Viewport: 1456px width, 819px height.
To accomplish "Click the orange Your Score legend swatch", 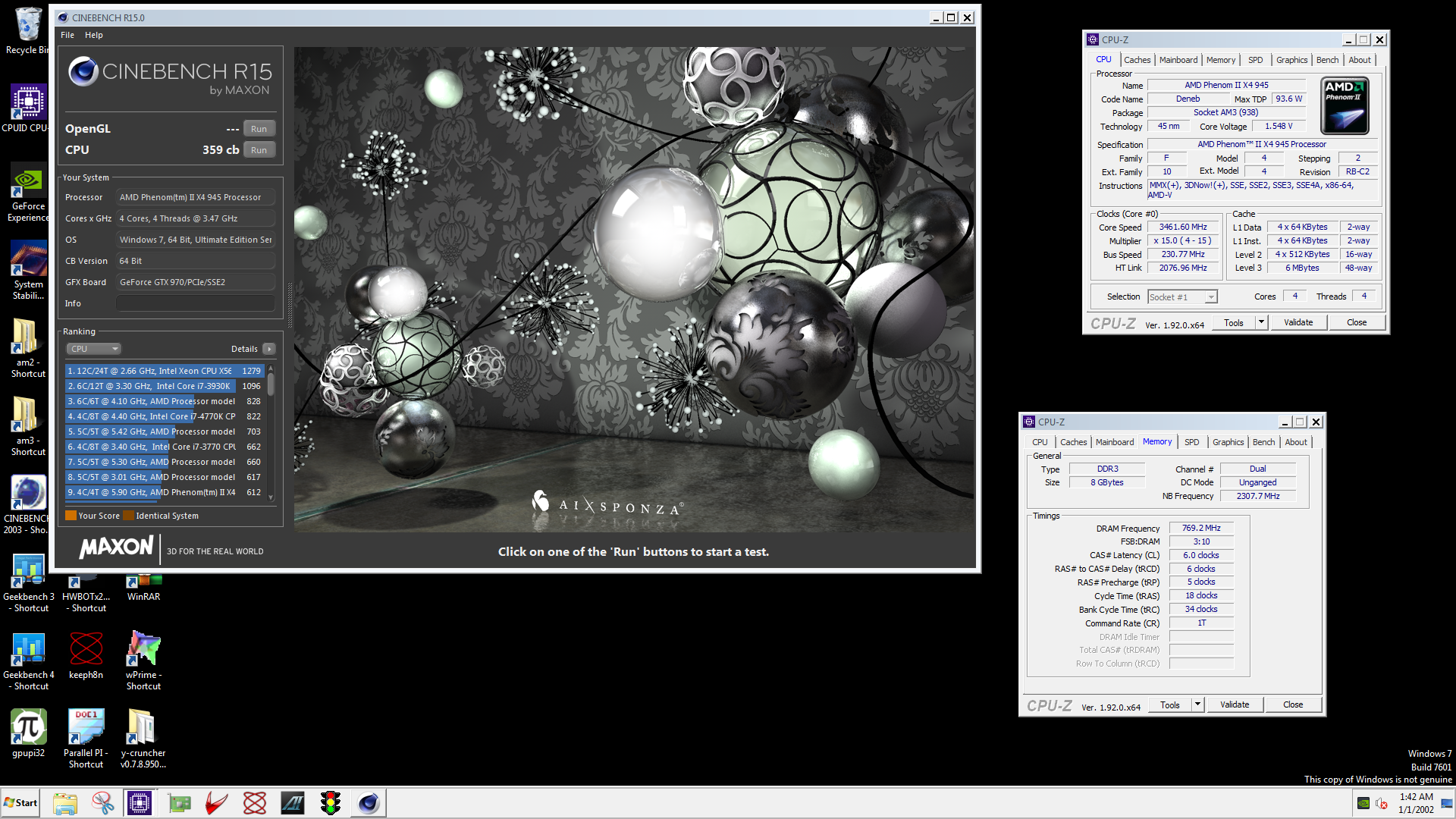I will (71, 516).
